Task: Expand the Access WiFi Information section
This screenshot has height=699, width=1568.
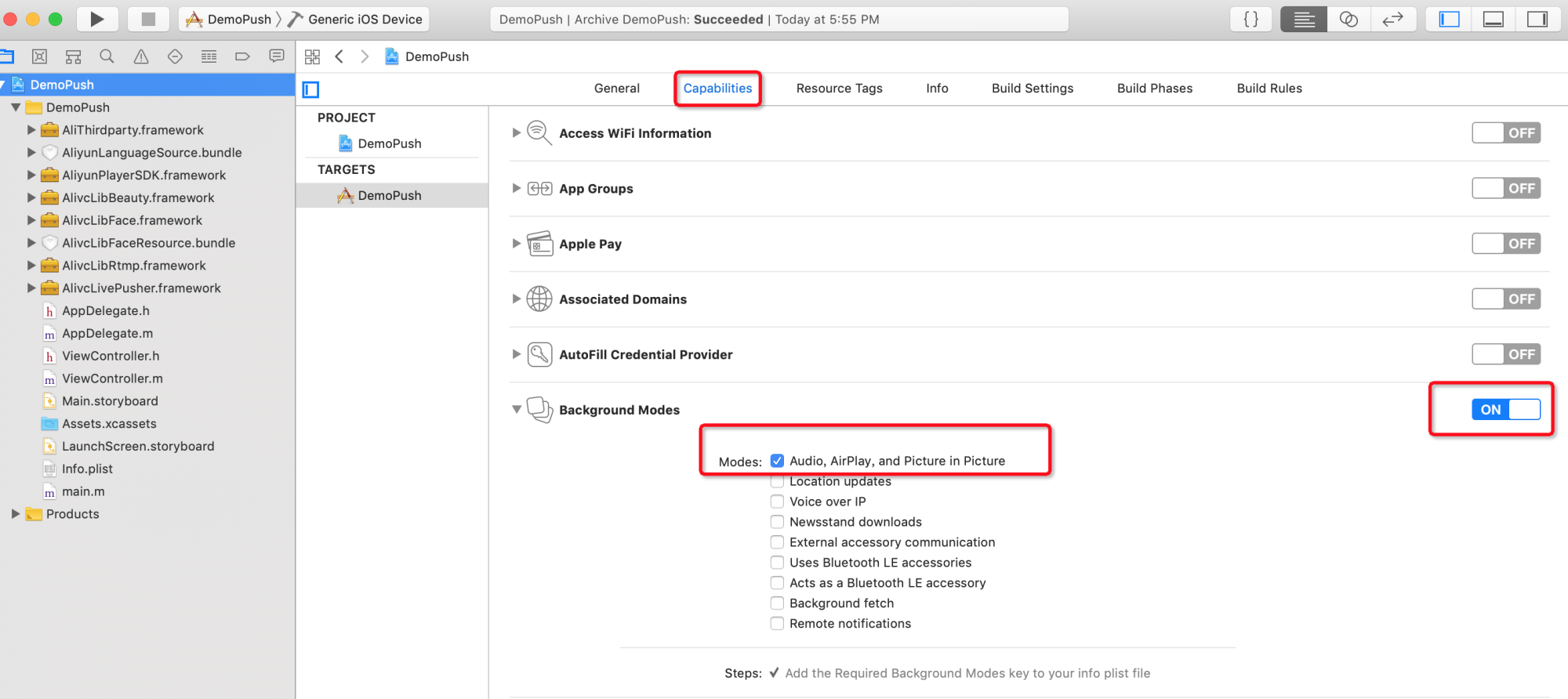Action: 516,133
